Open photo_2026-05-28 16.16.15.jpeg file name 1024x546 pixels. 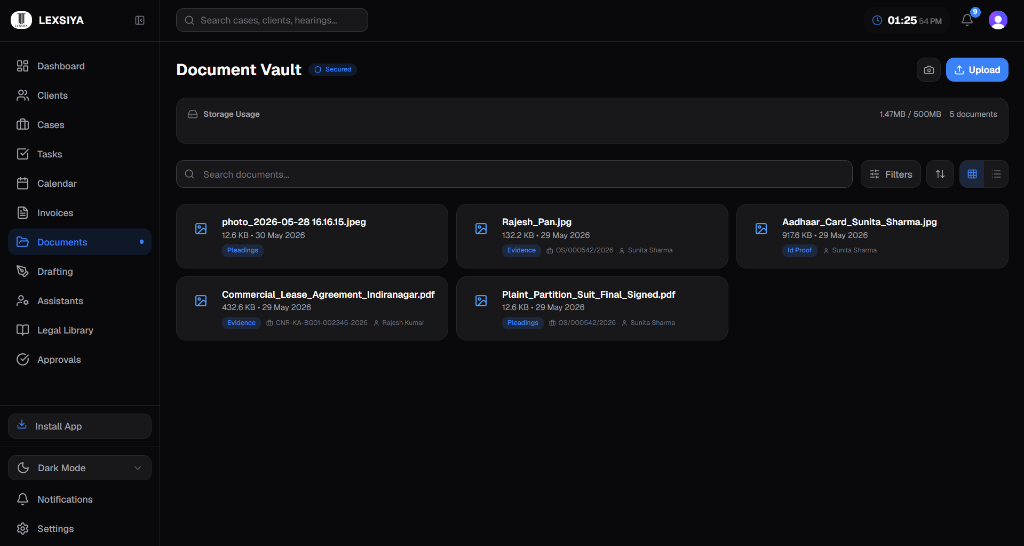[x=294, y=222]
